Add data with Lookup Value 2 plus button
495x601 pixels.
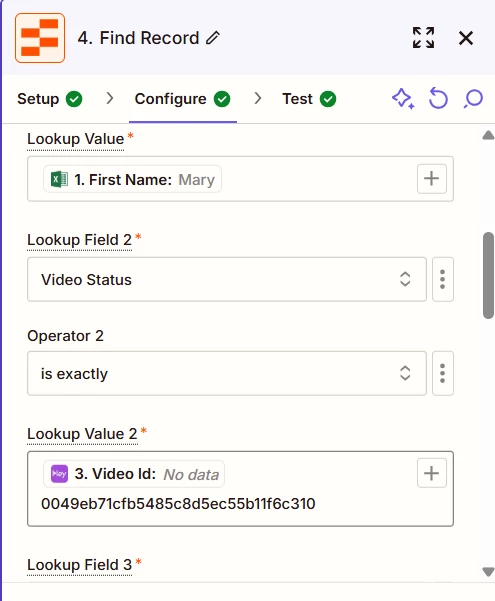coord(432,473)
